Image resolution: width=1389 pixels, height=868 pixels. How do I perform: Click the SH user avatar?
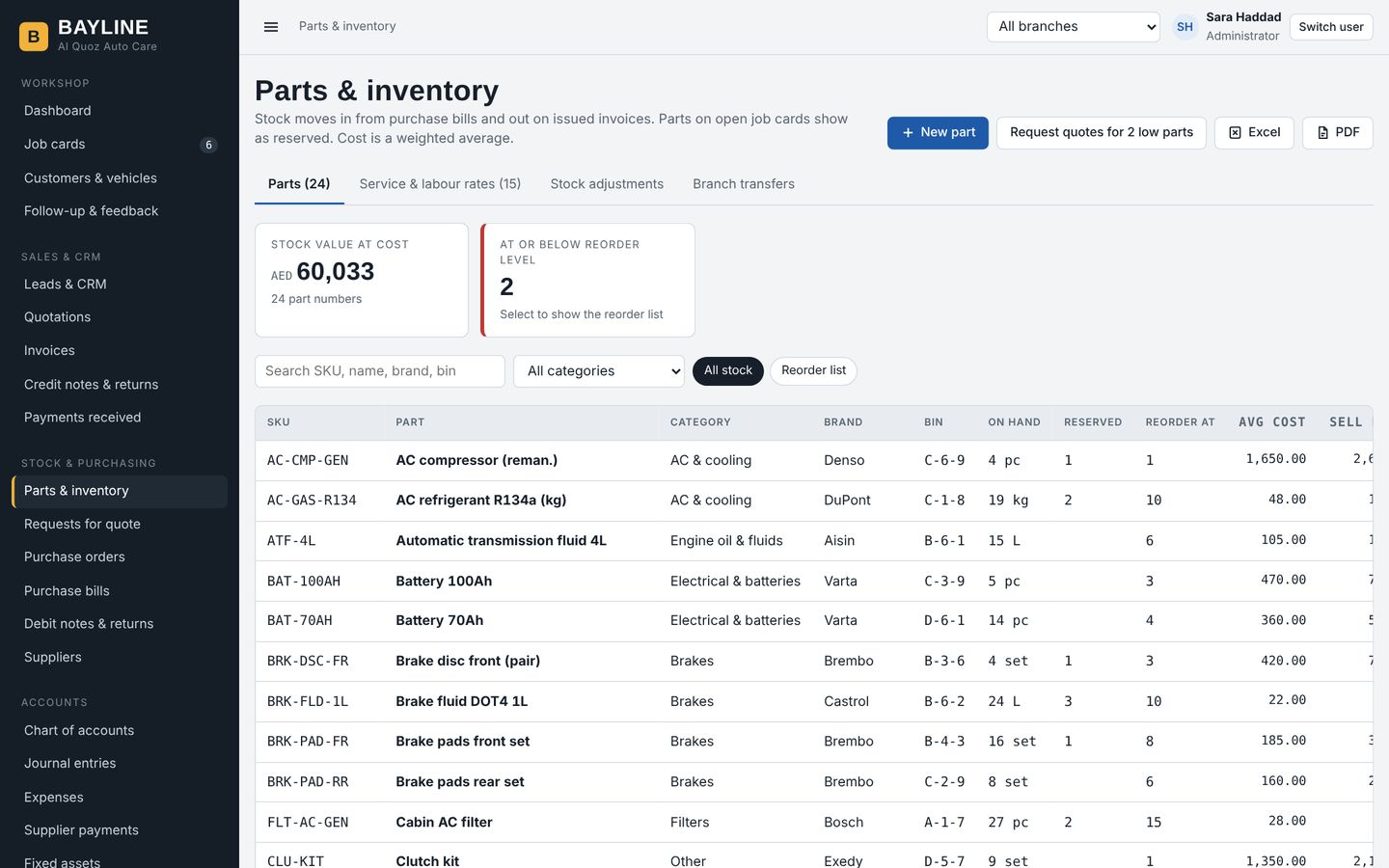(x=1185, y=27)
